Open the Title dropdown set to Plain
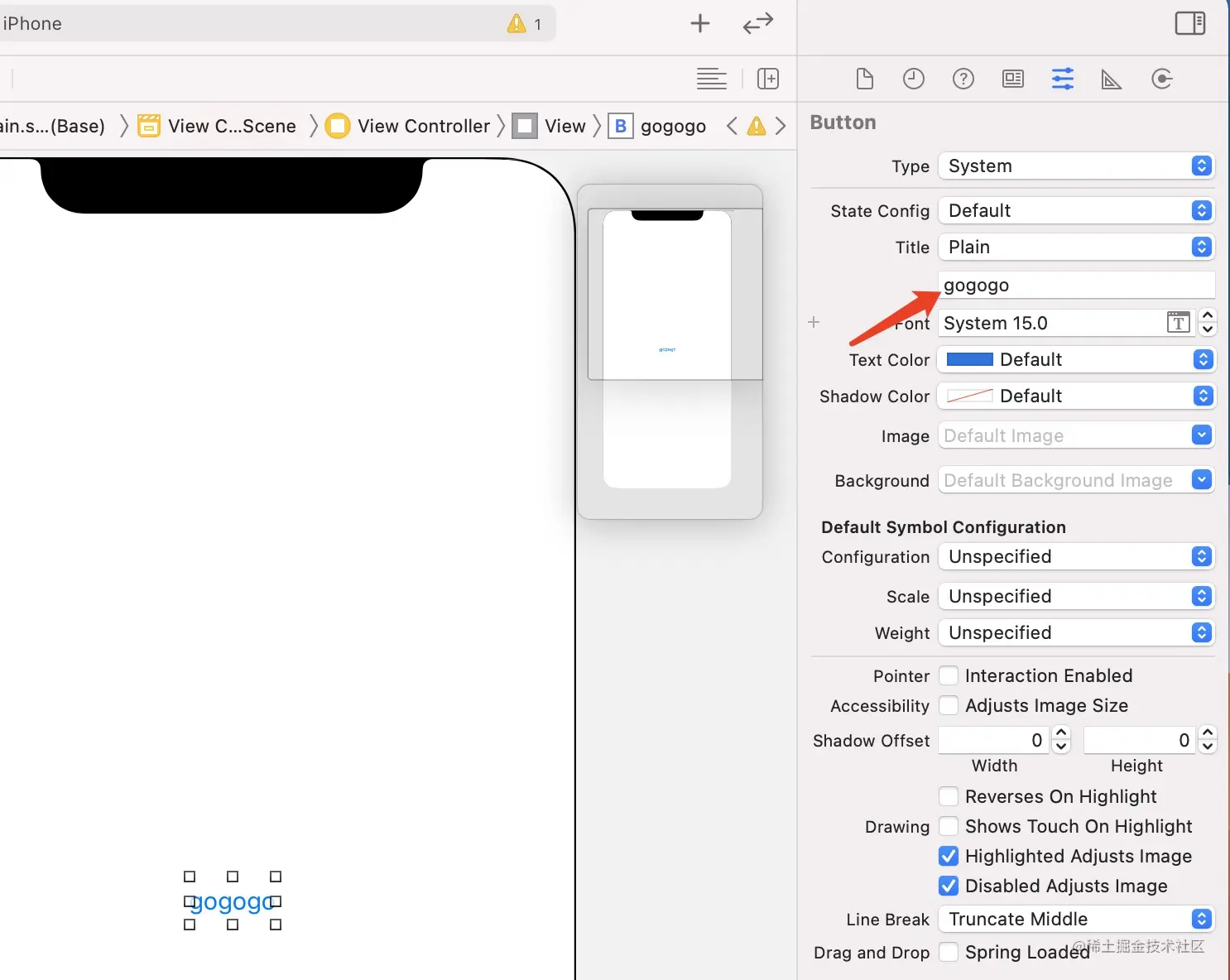Image resolution: width=1230 pixels, height=980 pixels. 1076,247
